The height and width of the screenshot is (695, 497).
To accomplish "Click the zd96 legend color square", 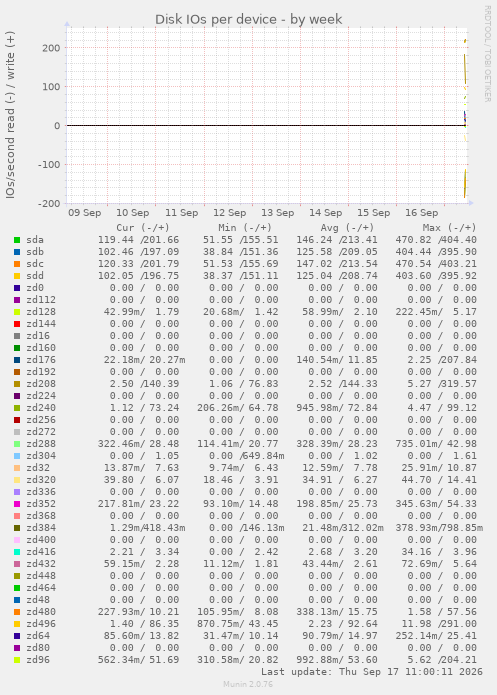I will click(17, 660).
